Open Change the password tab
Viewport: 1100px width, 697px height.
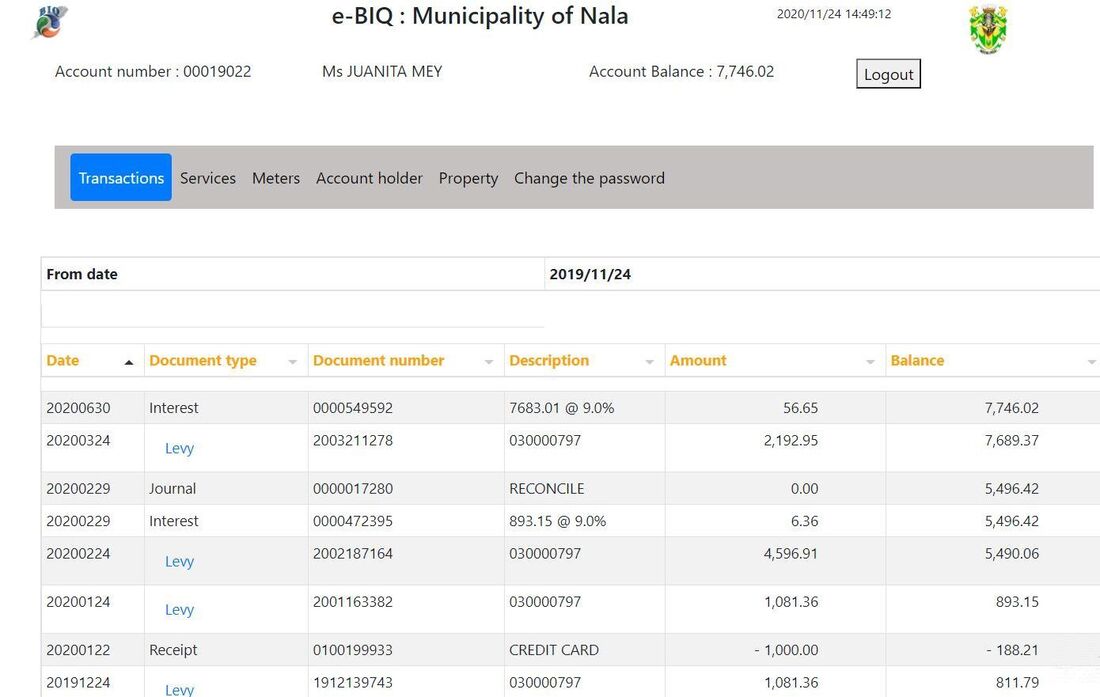(x=589, y=178)
